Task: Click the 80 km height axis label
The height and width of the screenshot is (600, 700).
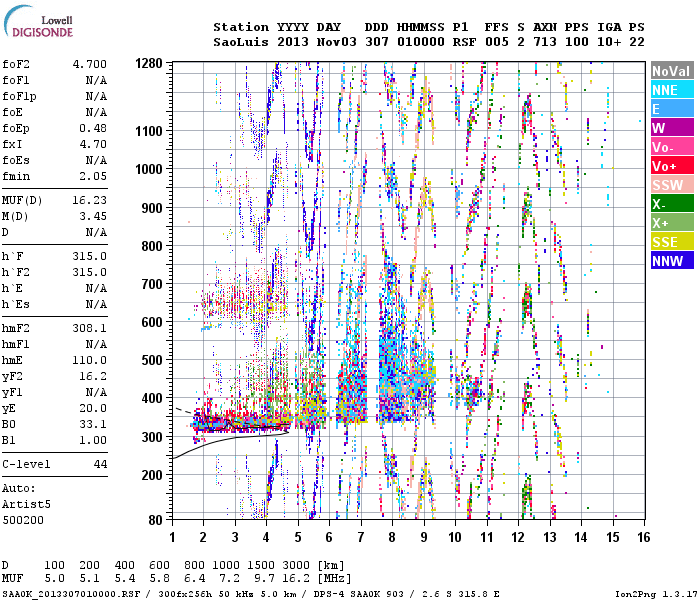Action: tap(155, 520)
